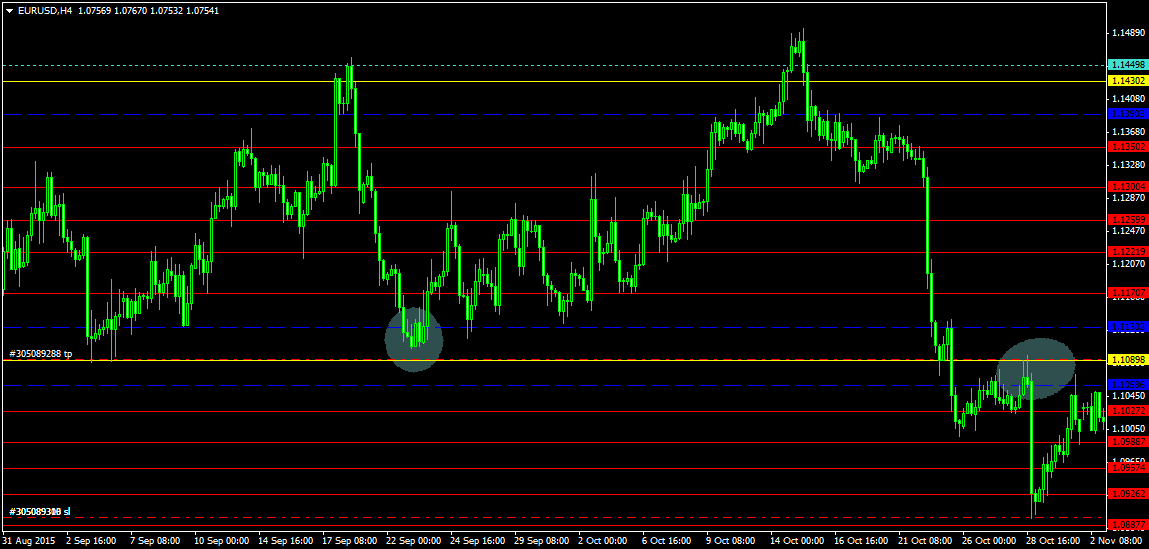
Task: Click the 22 Sep 00:00 time label
Action: click(x=414, y=541)
